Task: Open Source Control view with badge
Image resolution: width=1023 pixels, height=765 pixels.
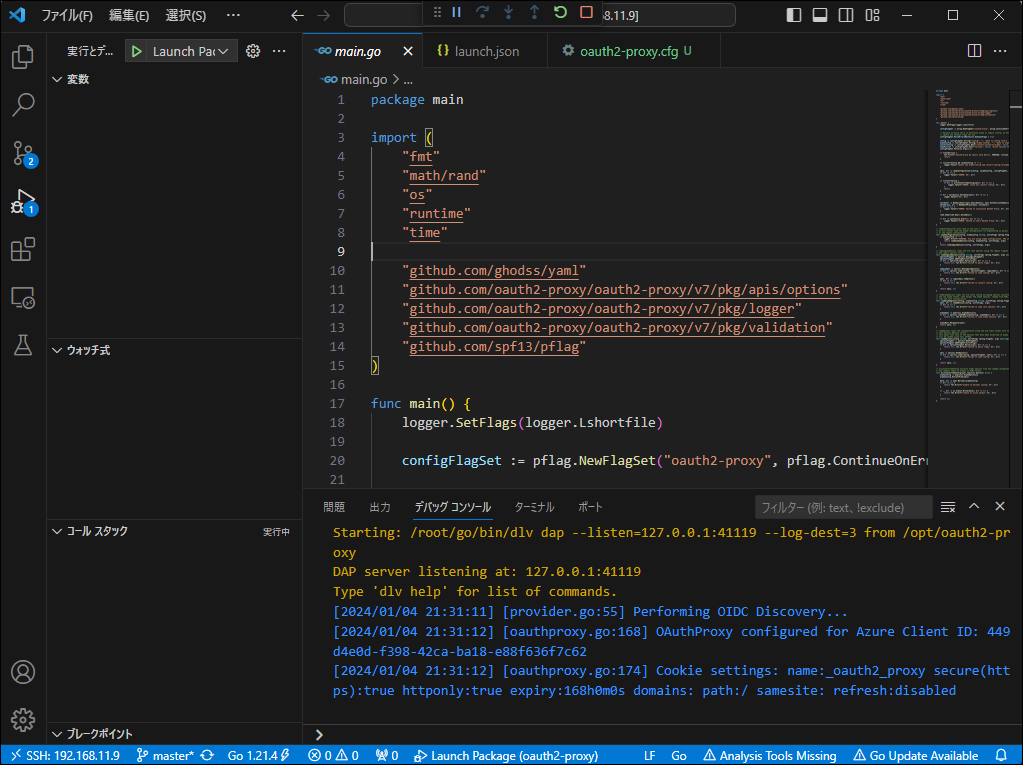Action: click(23, 153)
